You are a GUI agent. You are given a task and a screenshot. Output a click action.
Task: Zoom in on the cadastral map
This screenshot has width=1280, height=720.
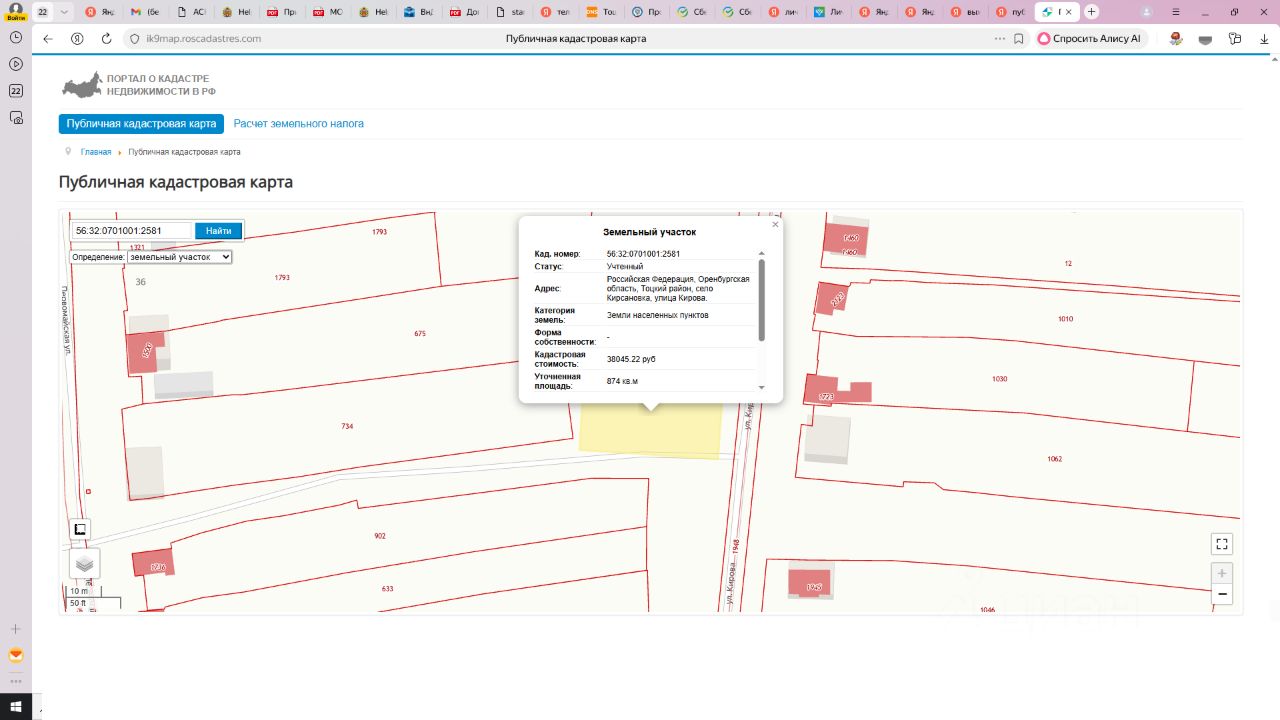point(1221,573)
